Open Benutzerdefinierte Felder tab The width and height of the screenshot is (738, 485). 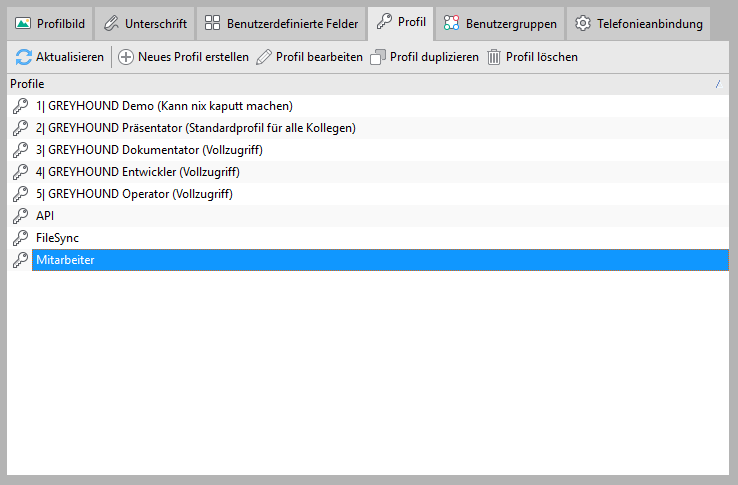click(281, 24)
